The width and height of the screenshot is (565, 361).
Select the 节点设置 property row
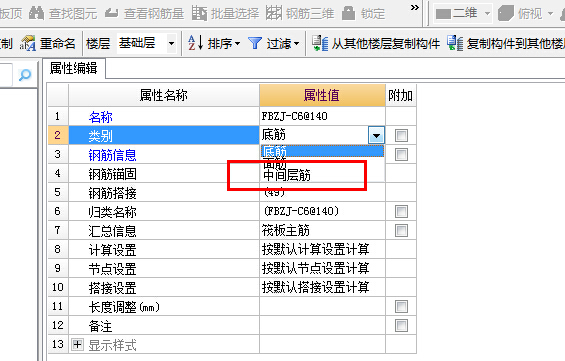164,268
